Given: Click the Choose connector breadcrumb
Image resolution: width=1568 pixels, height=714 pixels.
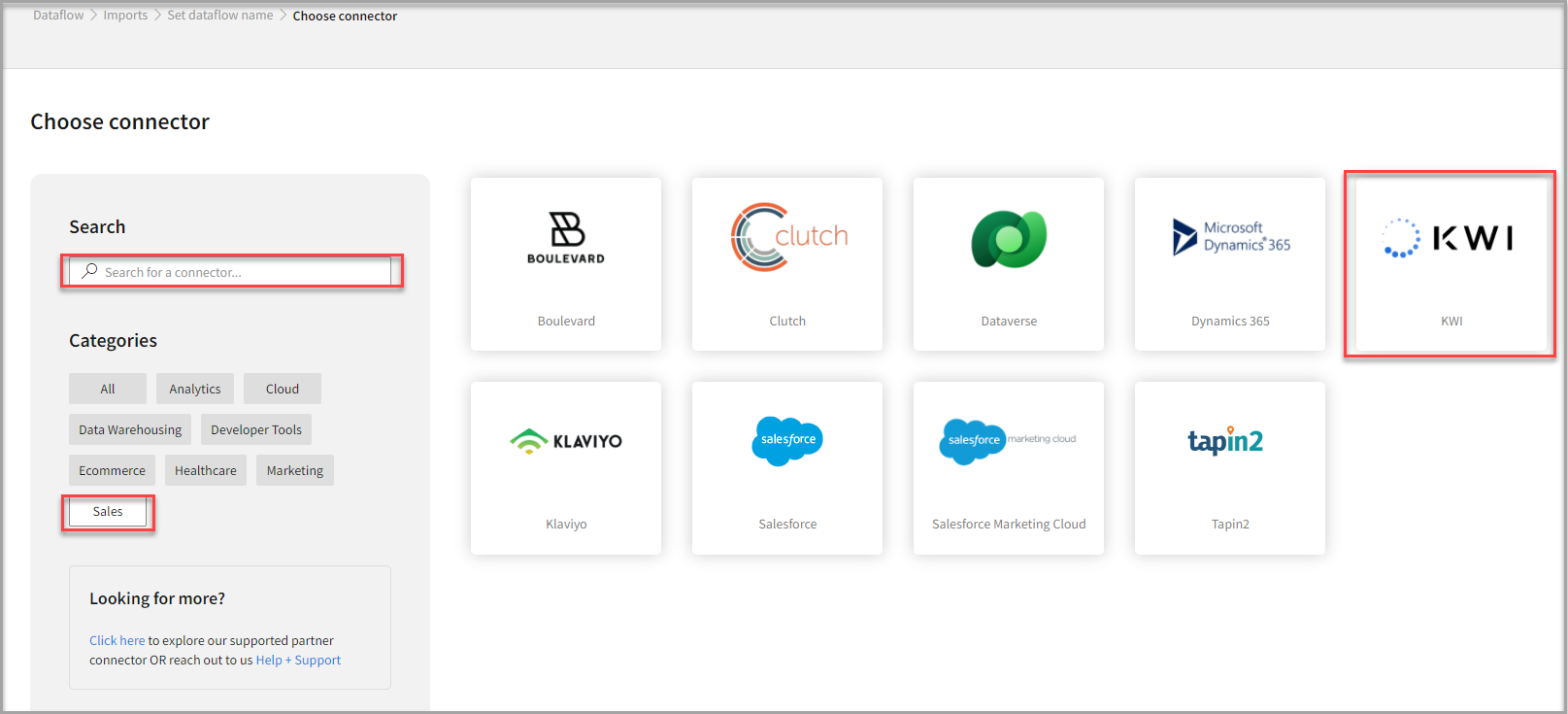Looking at the screenshot, I should click(345, 16).
